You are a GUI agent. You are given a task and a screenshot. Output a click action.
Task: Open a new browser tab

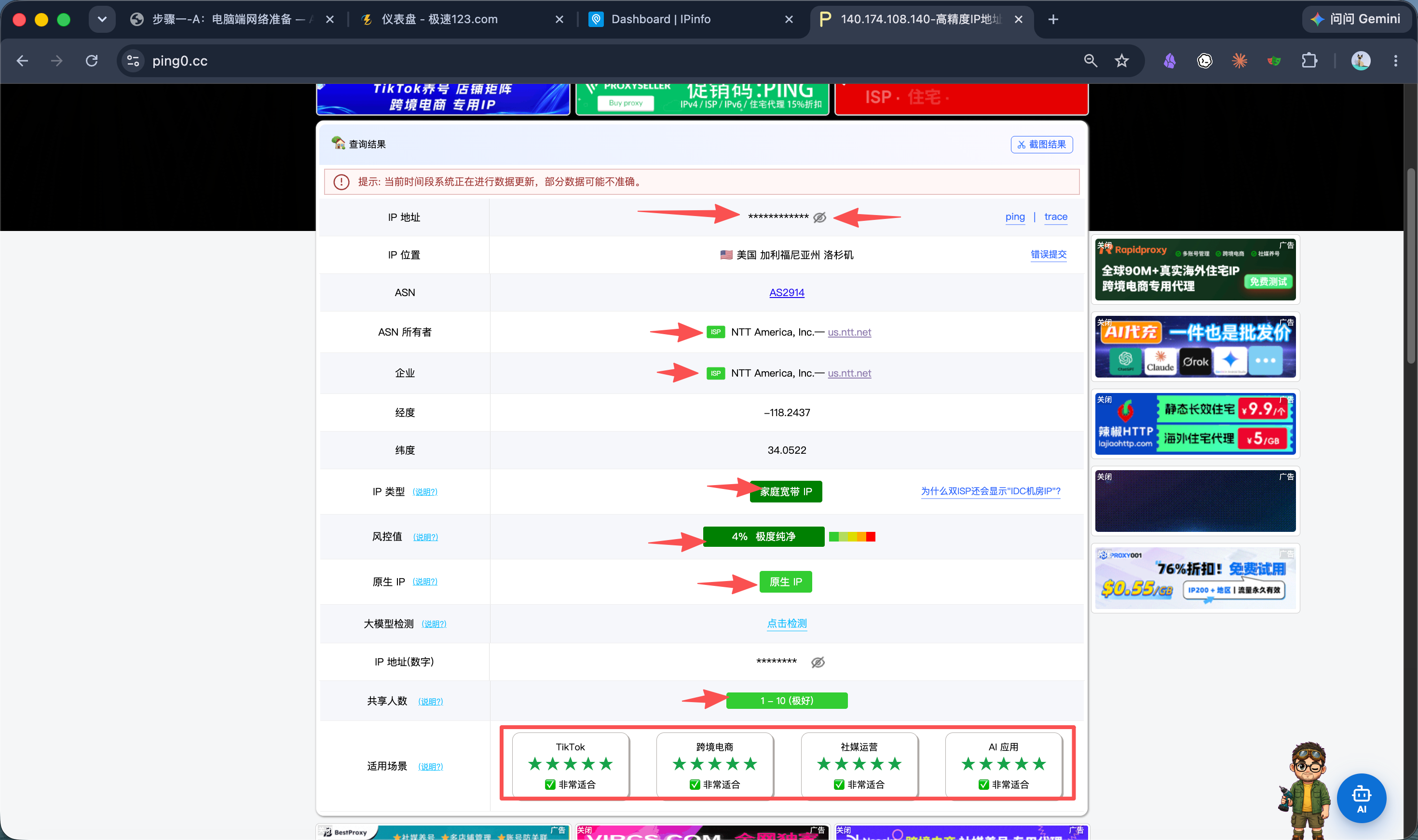coord(1053,19)
